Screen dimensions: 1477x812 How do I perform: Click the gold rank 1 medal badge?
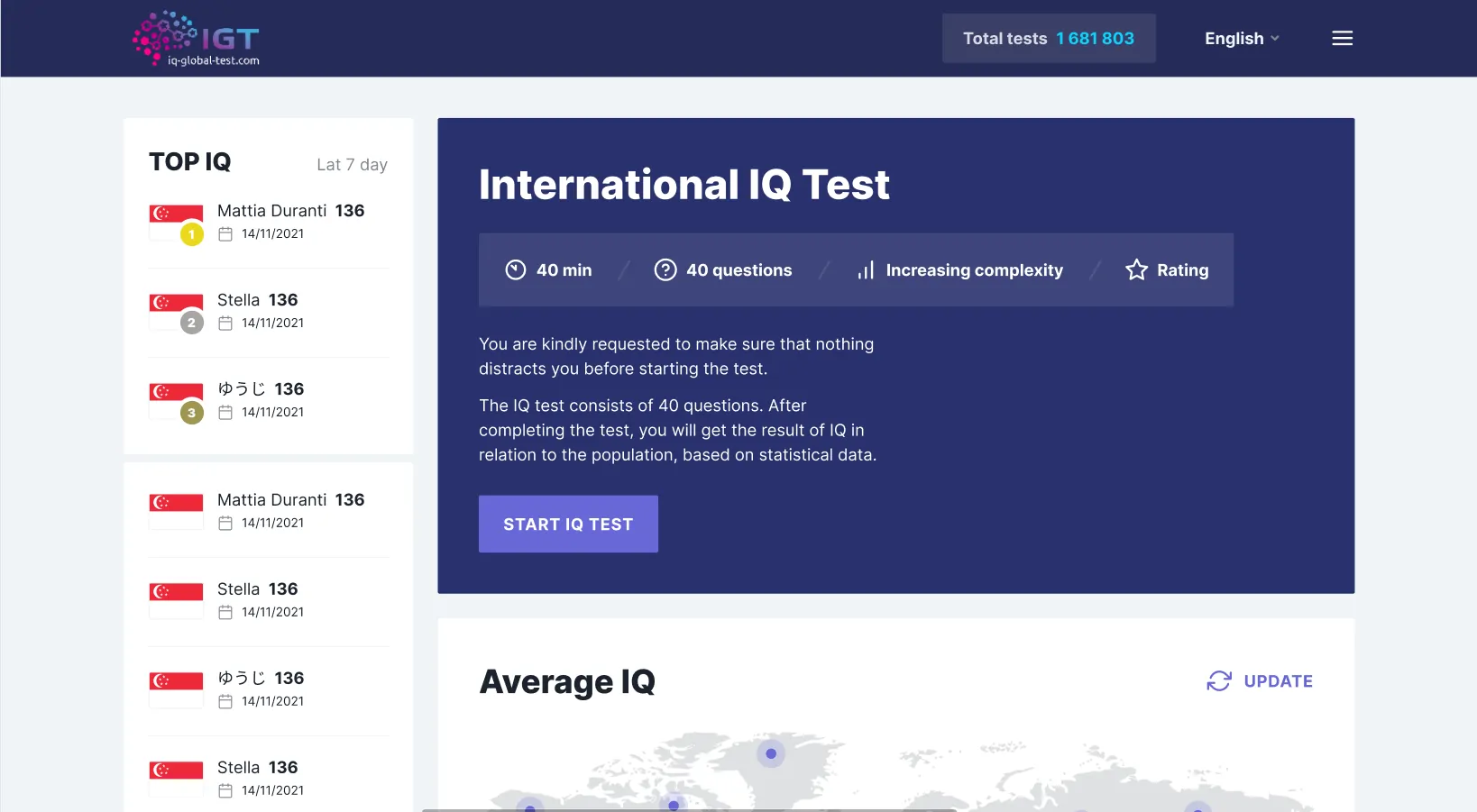[x=192, y=234]
